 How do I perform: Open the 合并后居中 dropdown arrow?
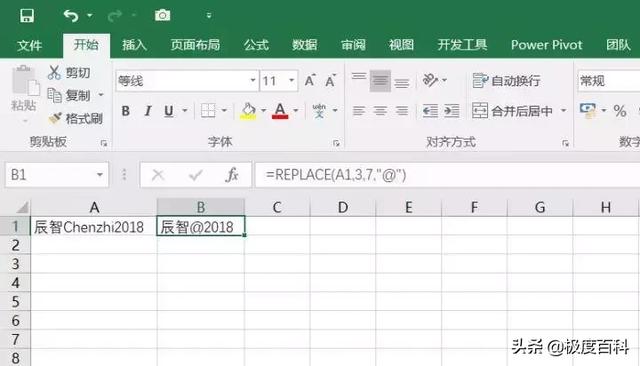coord(564,111)
